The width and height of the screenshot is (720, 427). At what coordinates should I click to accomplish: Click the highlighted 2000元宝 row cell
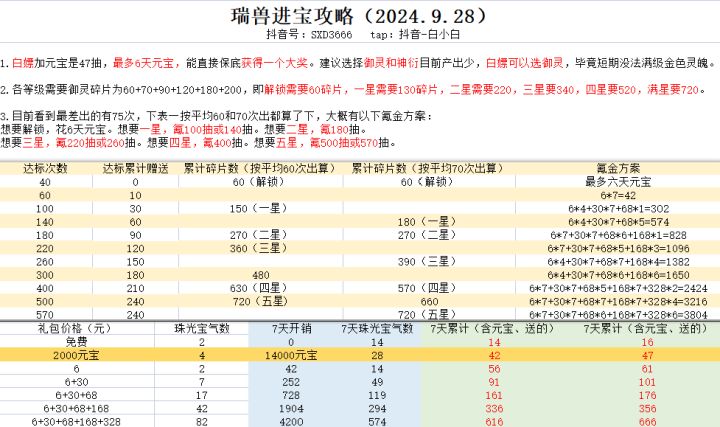[x=76, y=355]
